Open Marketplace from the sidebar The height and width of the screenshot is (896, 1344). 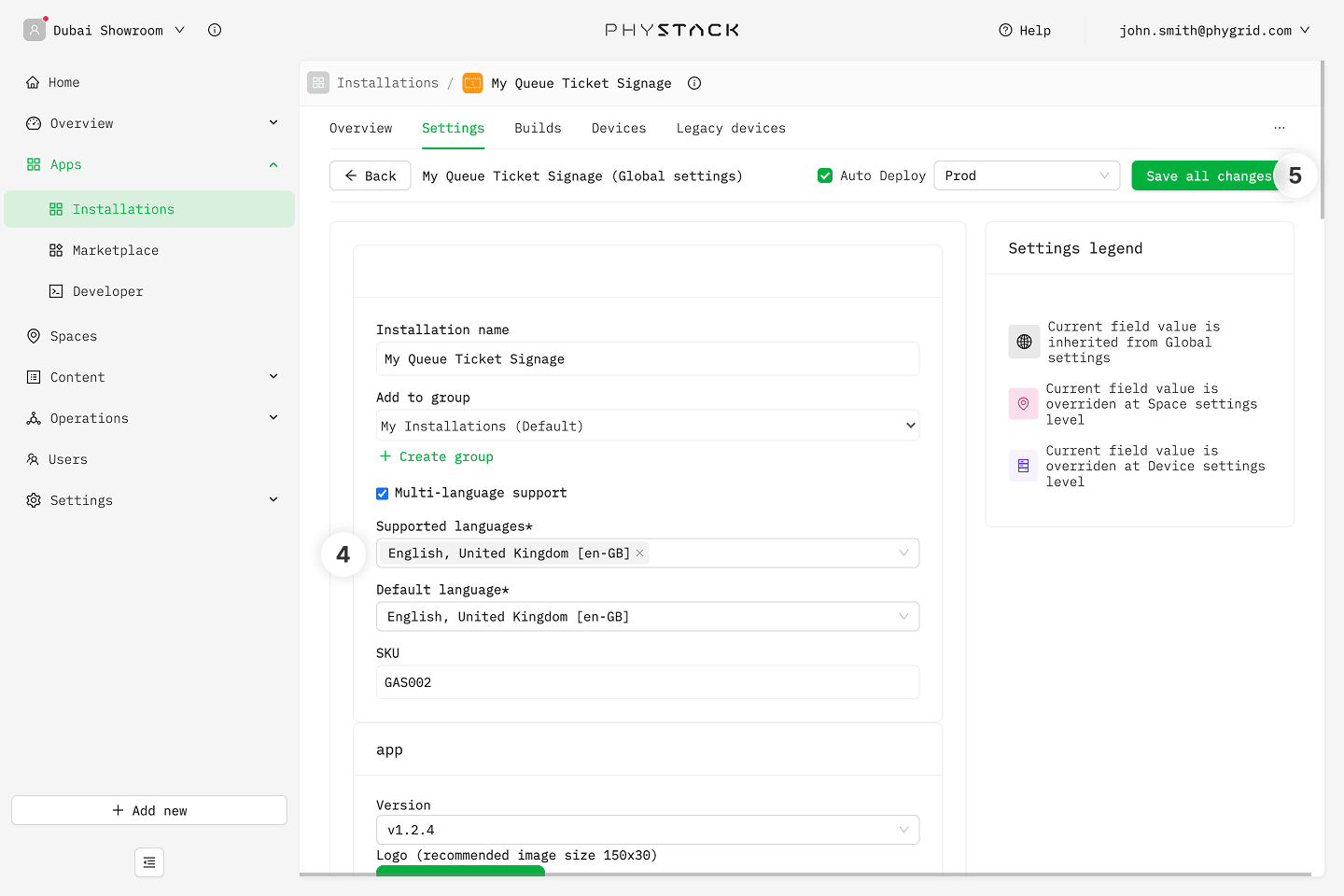tap(115, 250)
